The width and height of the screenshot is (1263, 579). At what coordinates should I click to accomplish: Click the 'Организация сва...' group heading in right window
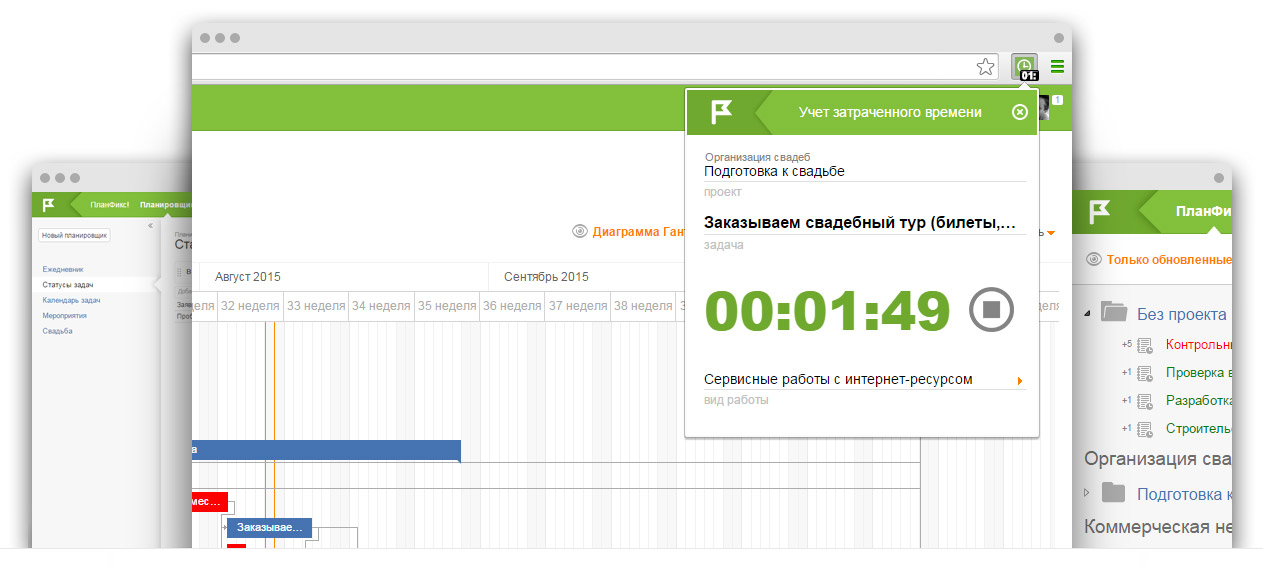(x=1158, y=459)
